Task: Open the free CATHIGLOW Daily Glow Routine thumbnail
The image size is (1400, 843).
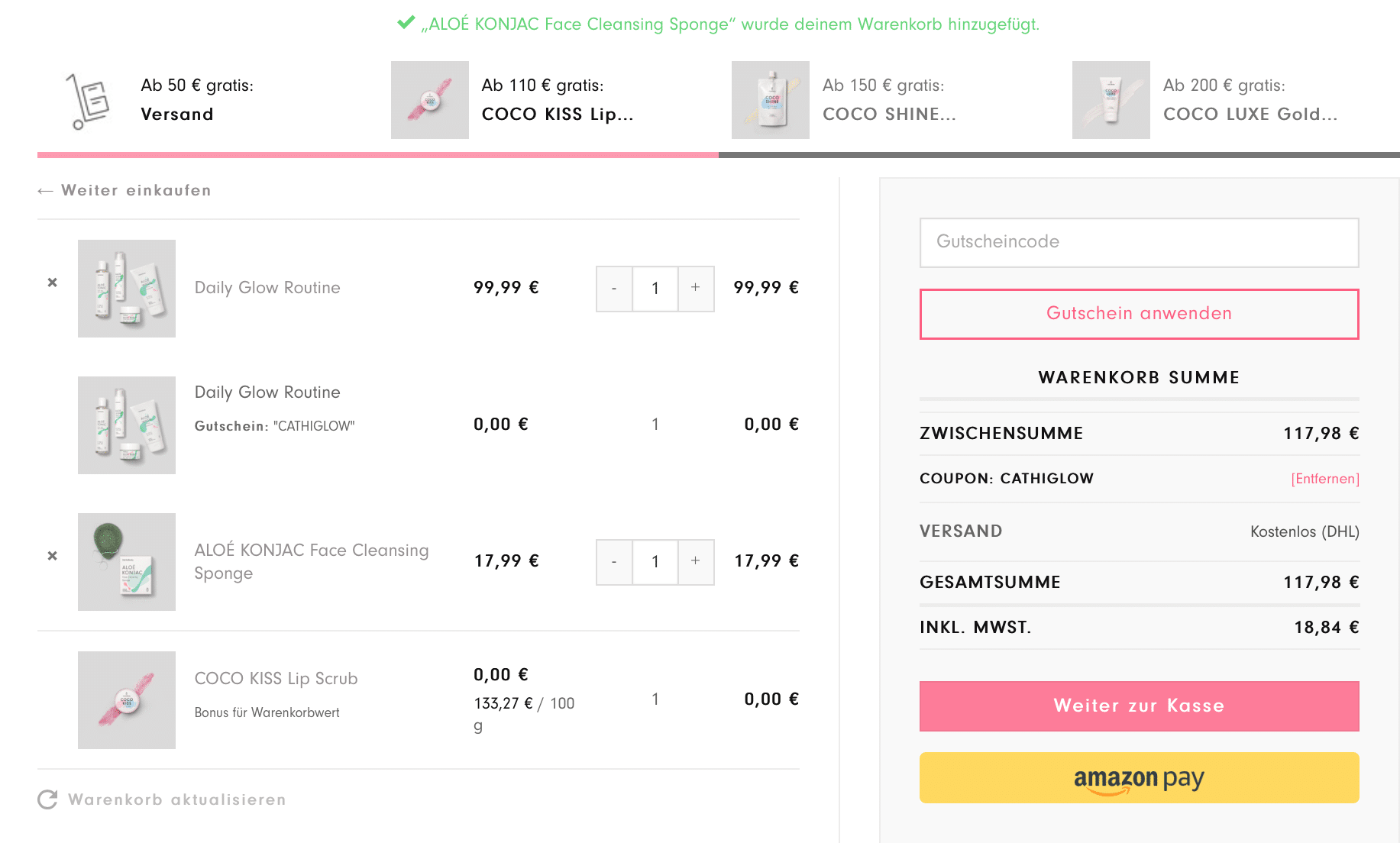Action: click(127, 425)
